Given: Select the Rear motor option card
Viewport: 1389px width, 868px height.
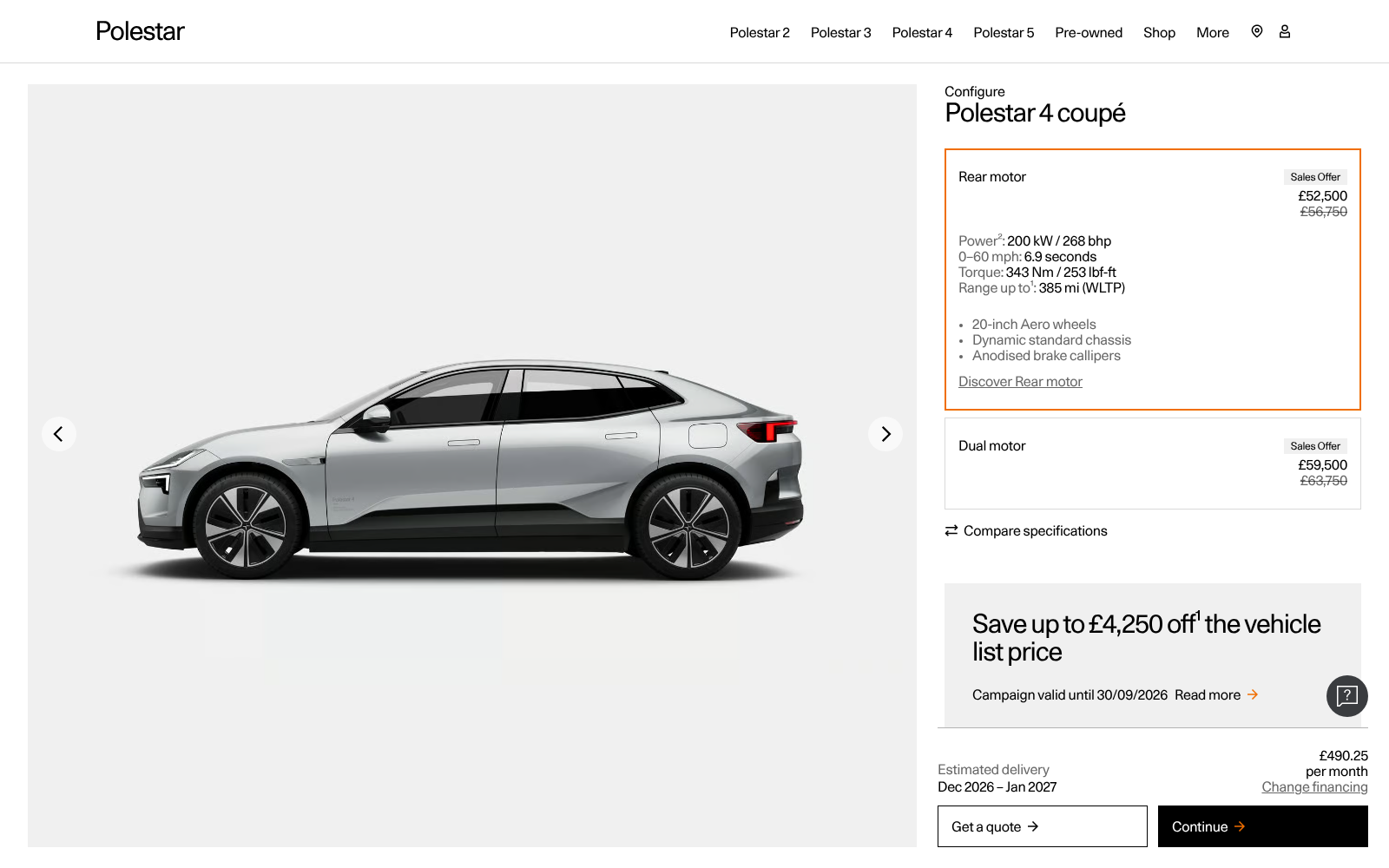Looking at the screenshot, I should pyautogui.click(x=1153, y=279).
